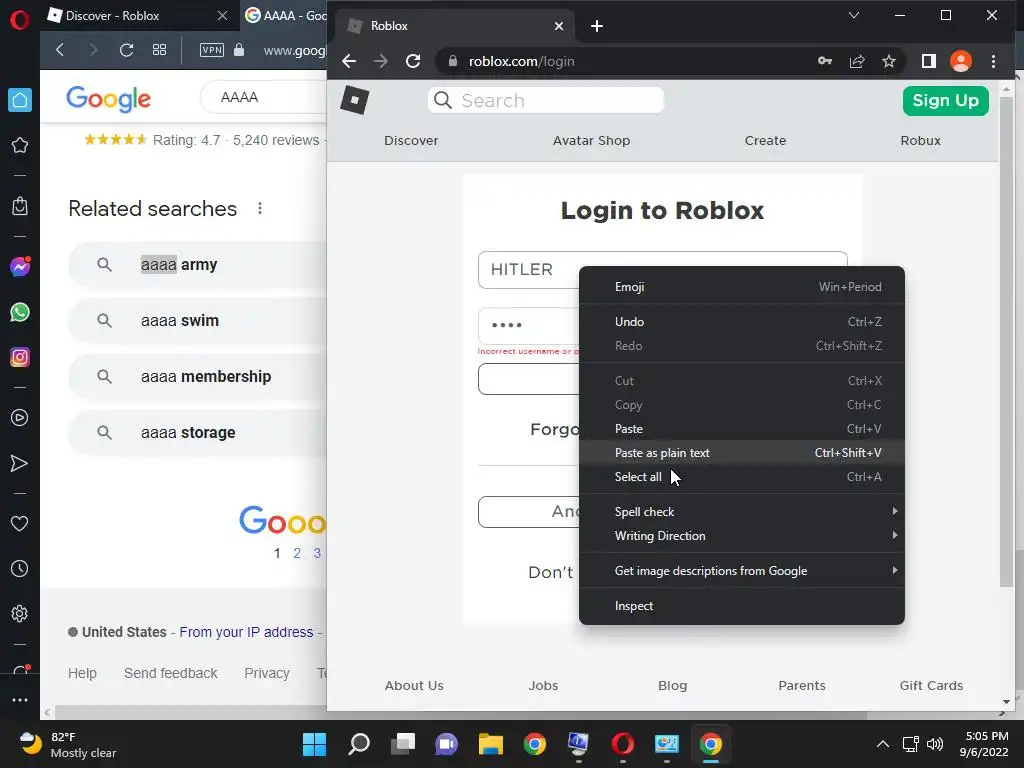
Task: Open Opera sidebar history clock icon
Action: click(x=20, y=569)
